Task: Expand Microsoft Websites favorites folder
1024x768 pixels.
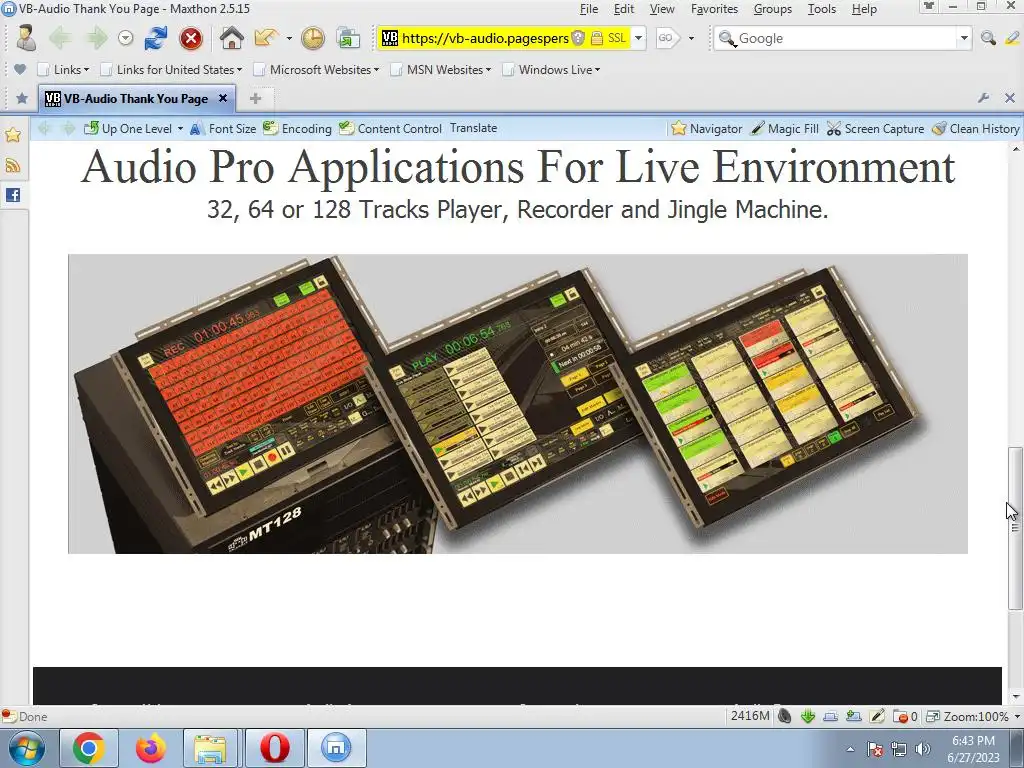Action: point(317,69)
